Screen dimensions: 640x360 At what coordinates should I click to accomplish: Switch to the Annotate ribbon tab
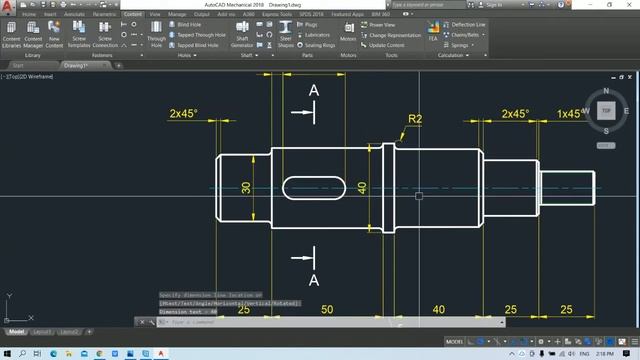pos(74,14)
